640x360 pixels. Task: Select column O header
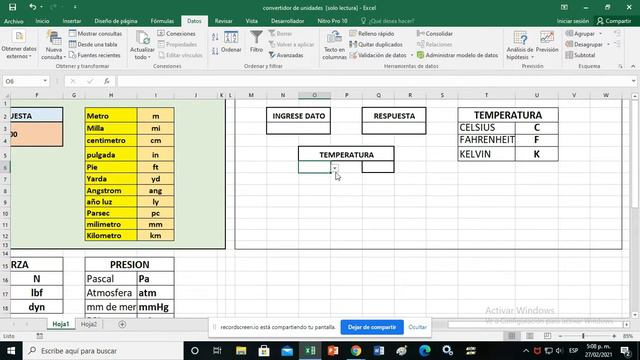(x=315, y=95)
